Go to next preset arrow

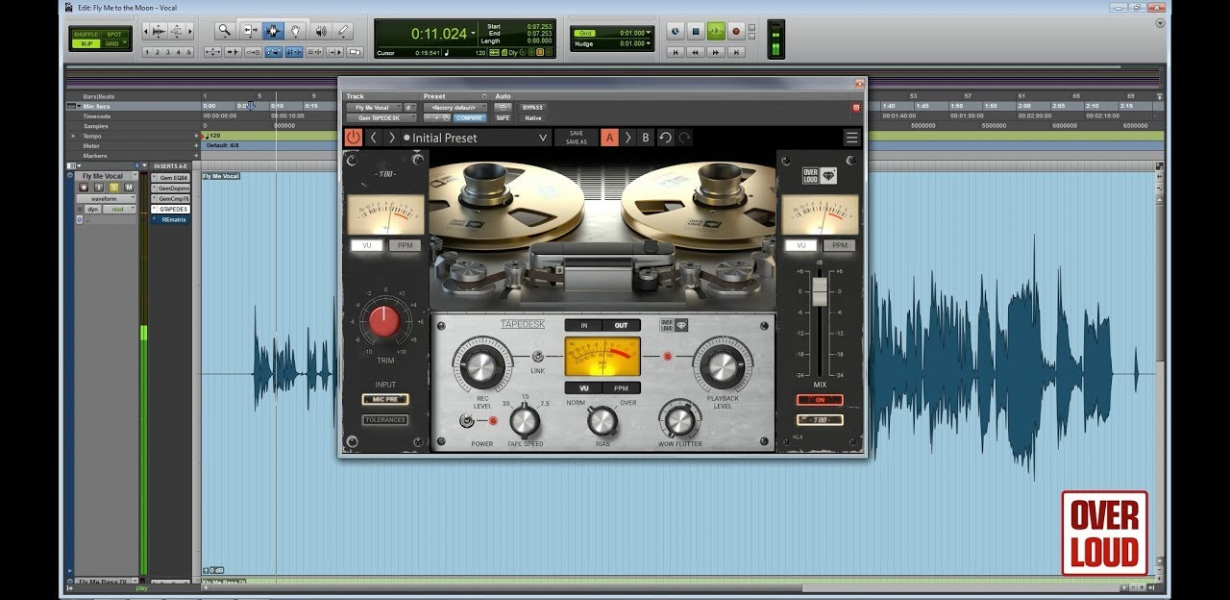click(392, 138)
